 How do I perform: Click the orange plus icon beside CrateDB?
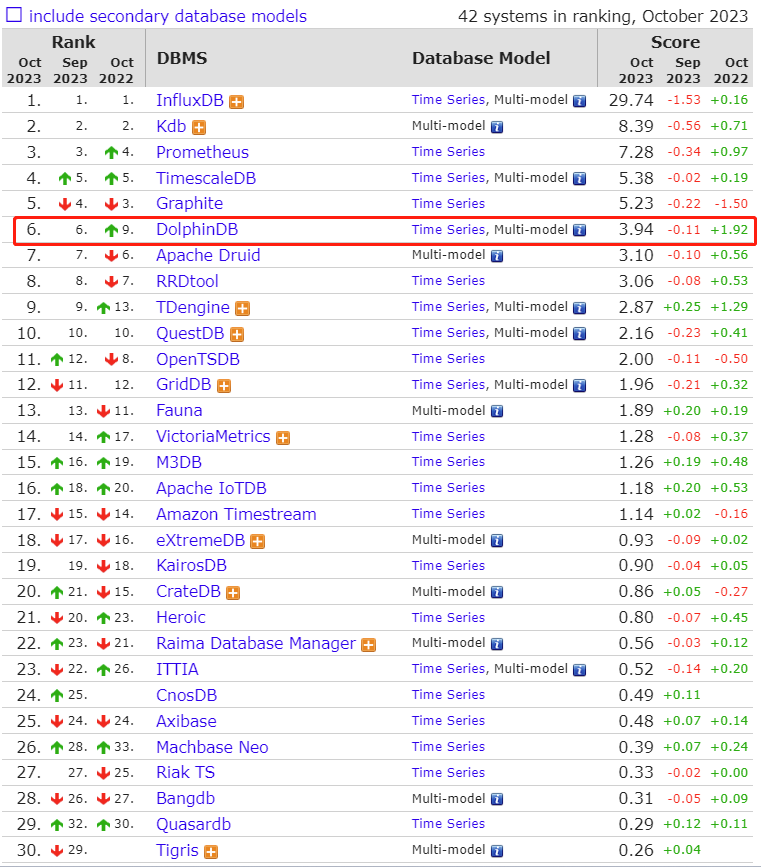tap(233, 593)
